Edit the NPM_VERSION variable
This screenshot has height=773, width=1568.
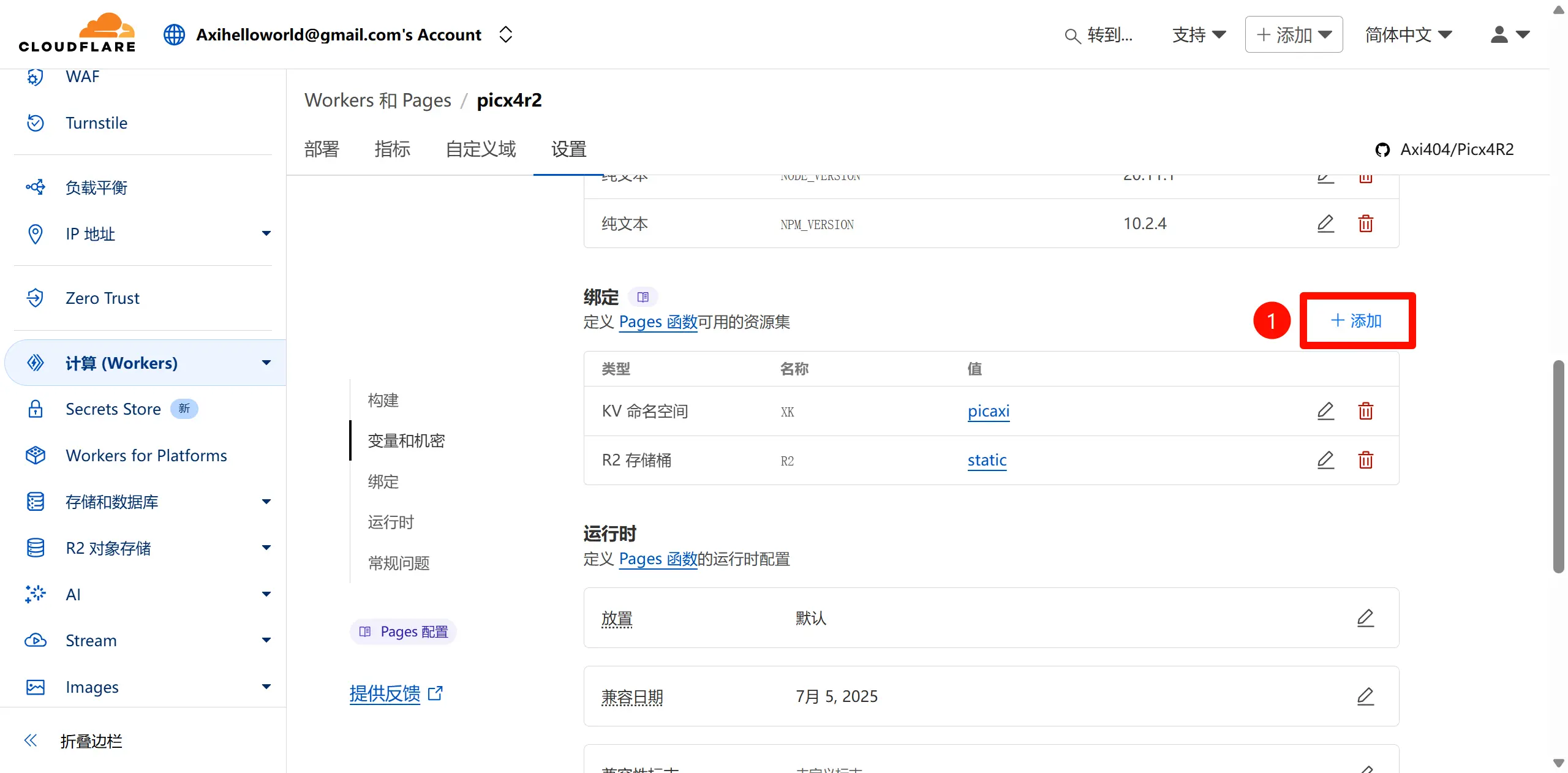(1325, 224)
